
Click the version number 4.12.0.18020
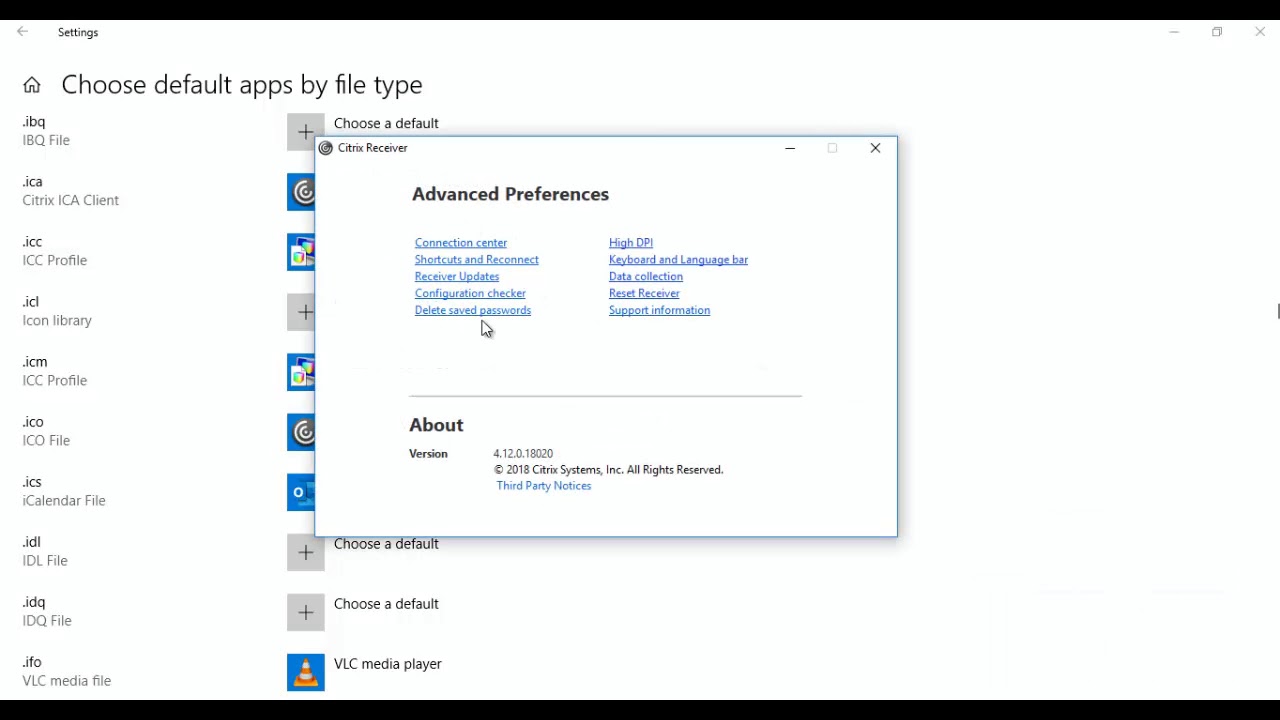[x=523, y=454]
